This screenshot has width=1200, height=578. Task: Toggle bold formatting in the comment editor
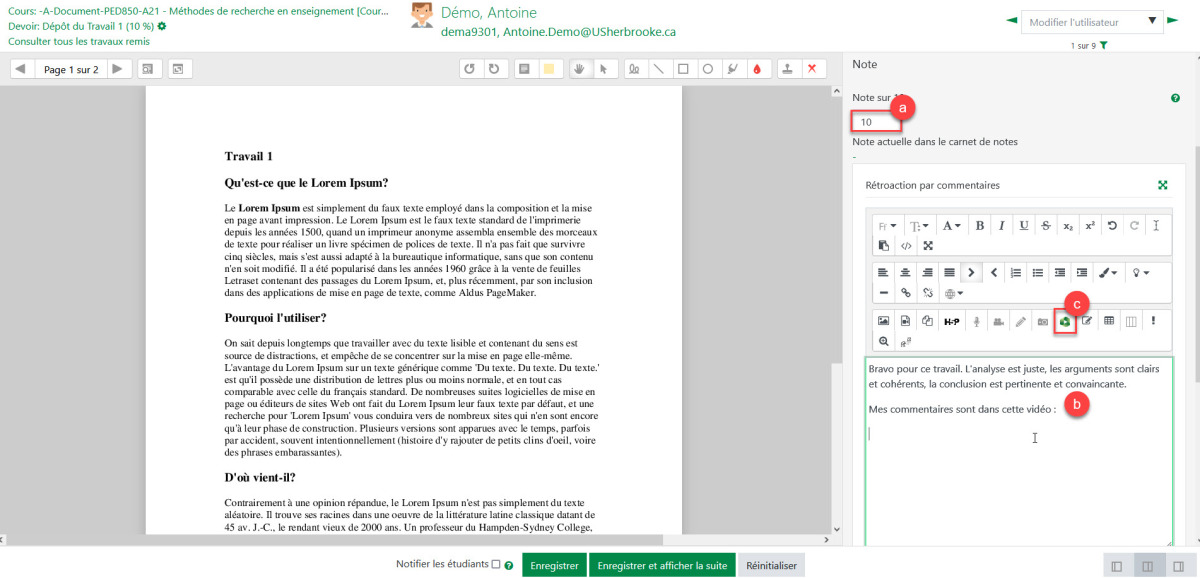point(979,225)
